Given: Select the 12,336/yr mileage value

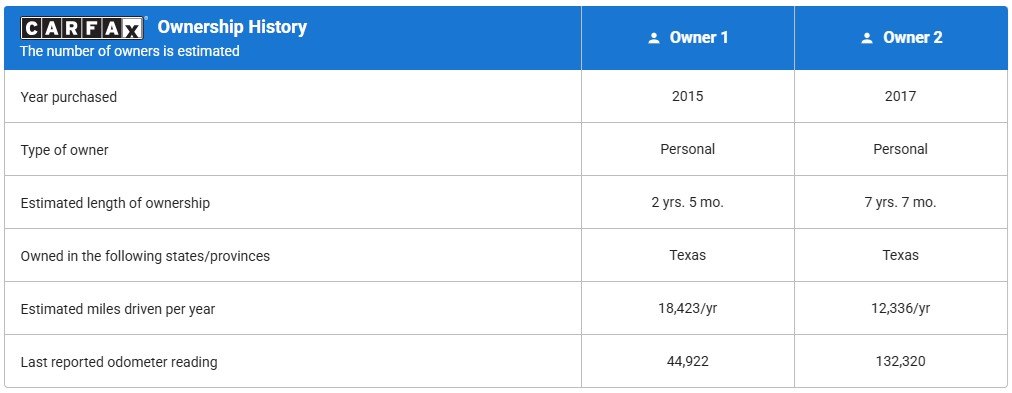Looking at the screenshot, I should 900,308.
